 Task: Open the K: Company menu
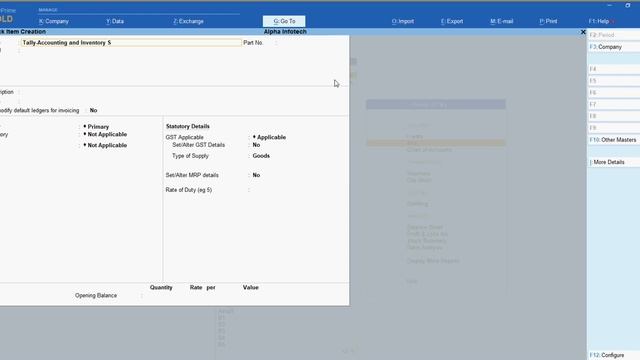(54, 21)
